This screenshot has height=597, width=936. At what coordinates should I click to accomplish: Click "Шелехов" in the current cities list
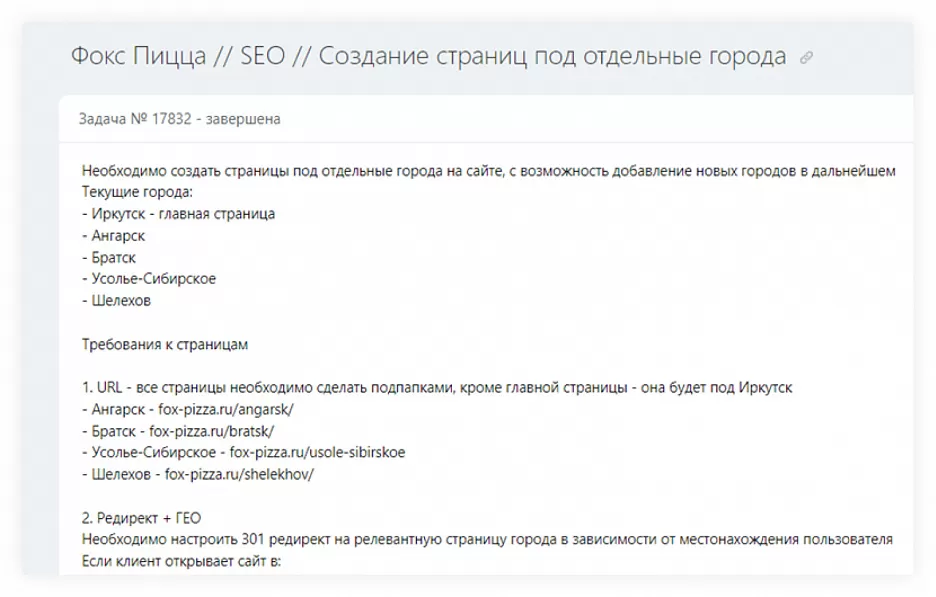tap(121, 300)
